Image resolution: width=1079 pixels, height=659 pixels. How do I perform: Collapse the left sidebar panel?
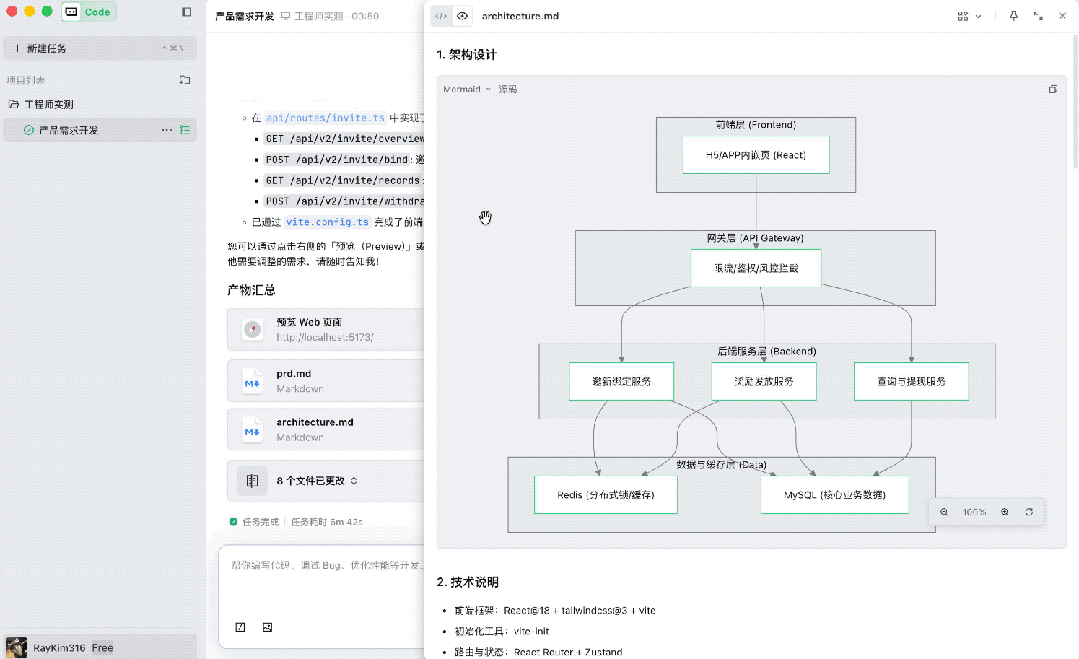186,12
